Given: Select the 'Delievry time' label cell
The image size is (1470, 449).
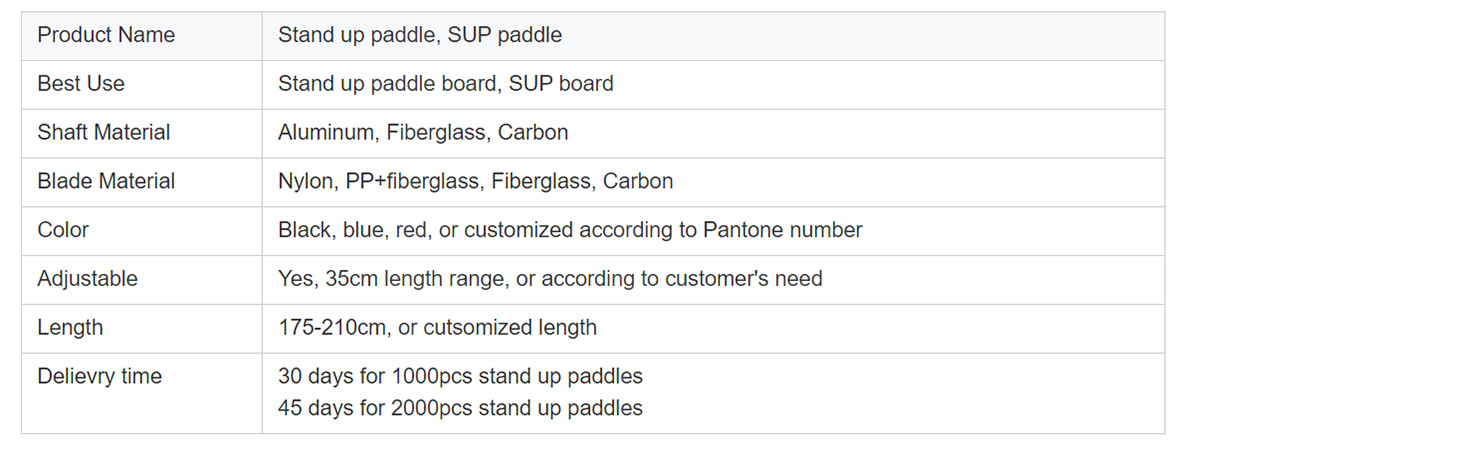Looking at the screenshot, I should coord(99,377).
